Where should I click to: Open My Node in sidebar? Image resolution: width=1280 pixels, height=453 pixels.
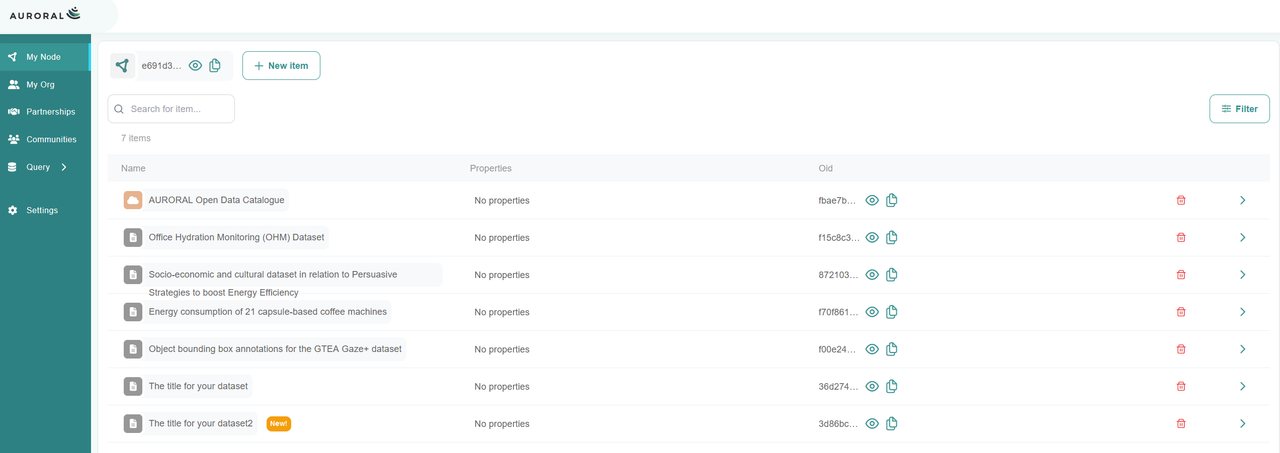(45, 57)
